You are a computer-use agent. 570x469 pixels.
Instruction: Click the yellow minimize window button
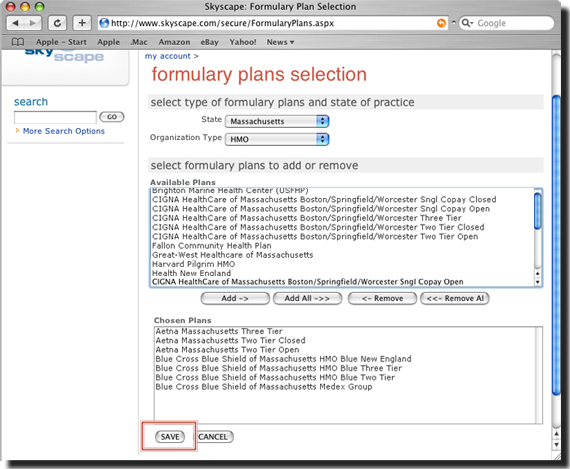[25, 7]
